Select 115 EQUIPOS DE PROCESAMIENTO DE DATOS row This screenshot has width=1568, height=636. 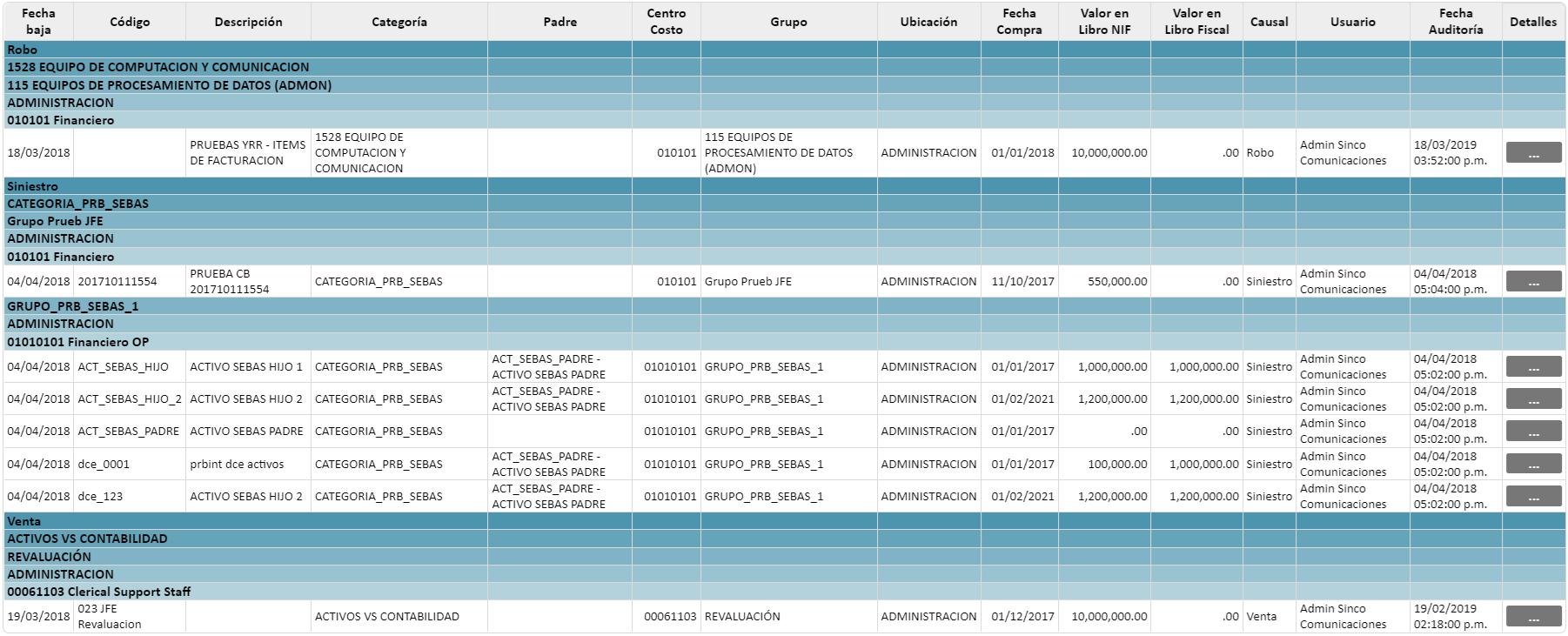[x=784, y=85]
